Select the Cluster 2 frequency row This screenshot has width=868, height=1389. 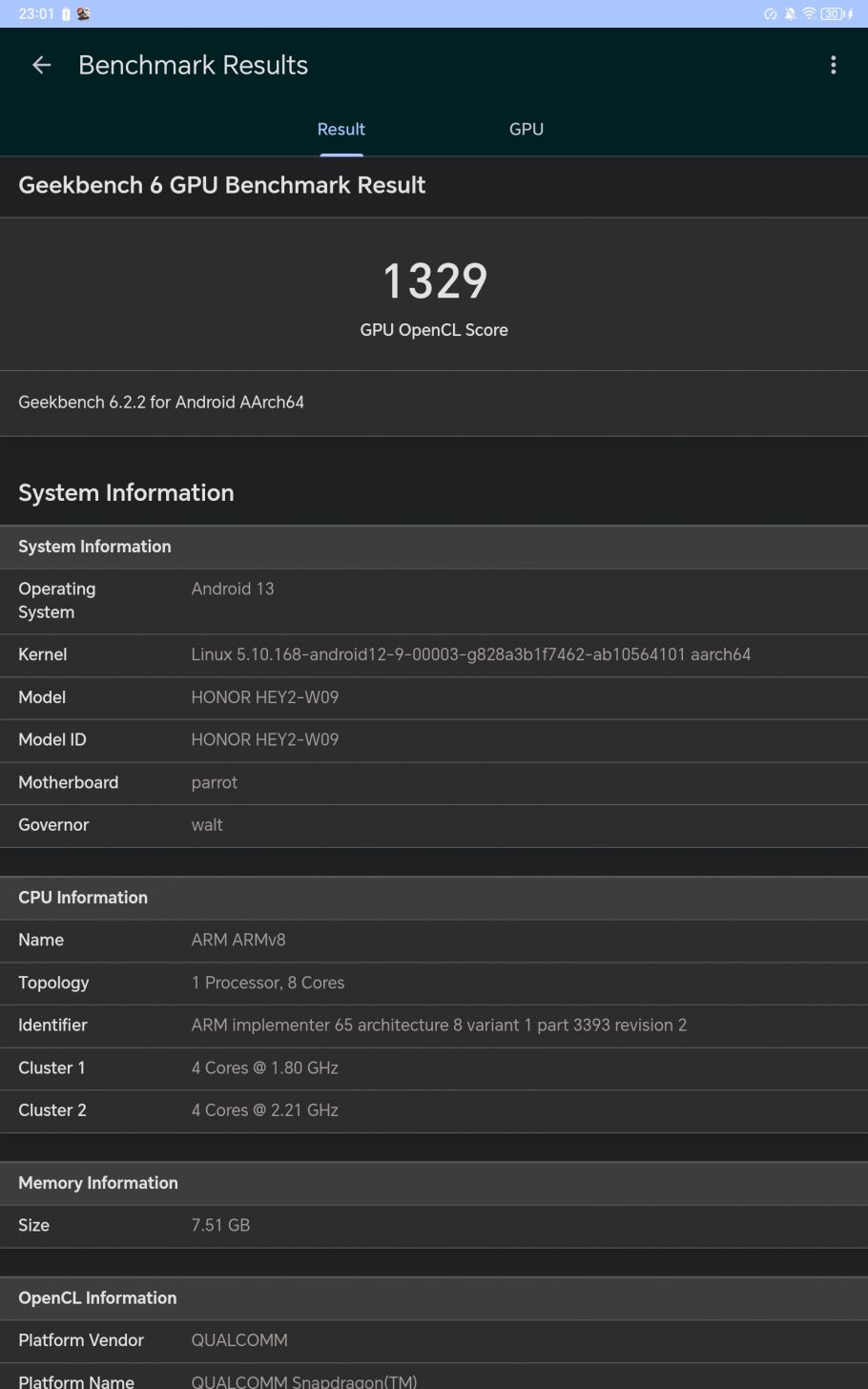(x=434, y=1110)
